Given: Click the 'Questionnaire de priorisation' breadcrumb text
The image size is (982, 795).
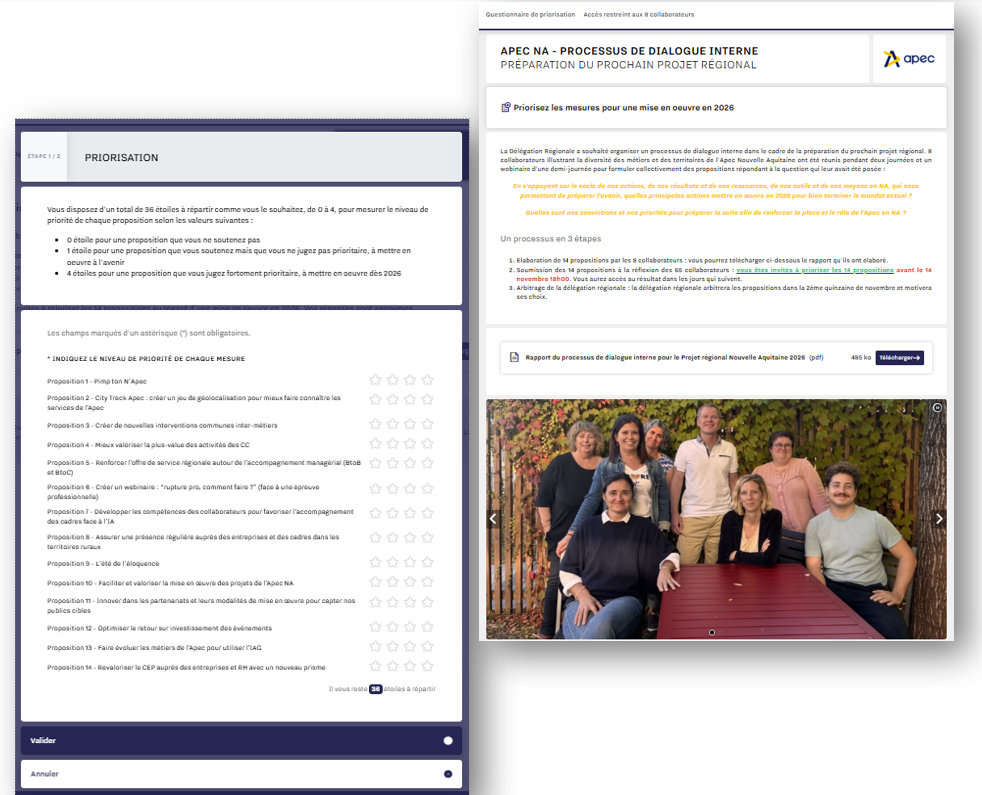Looking at the screenshot, I should click(530, 14).
